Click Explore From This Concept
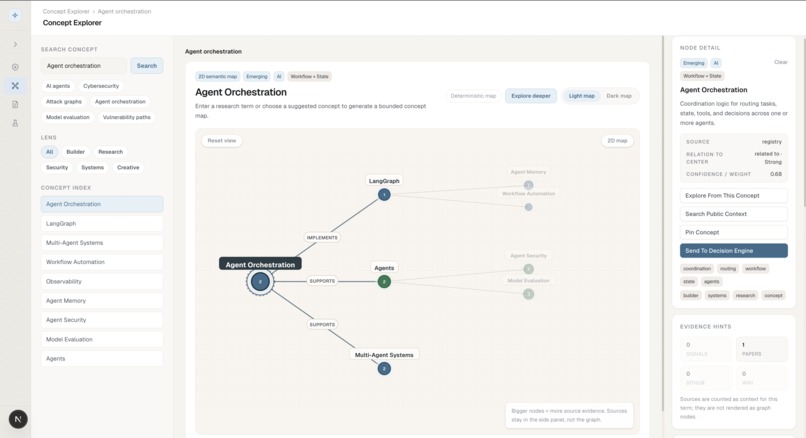806x438 pixels. (x=734, y=195)
